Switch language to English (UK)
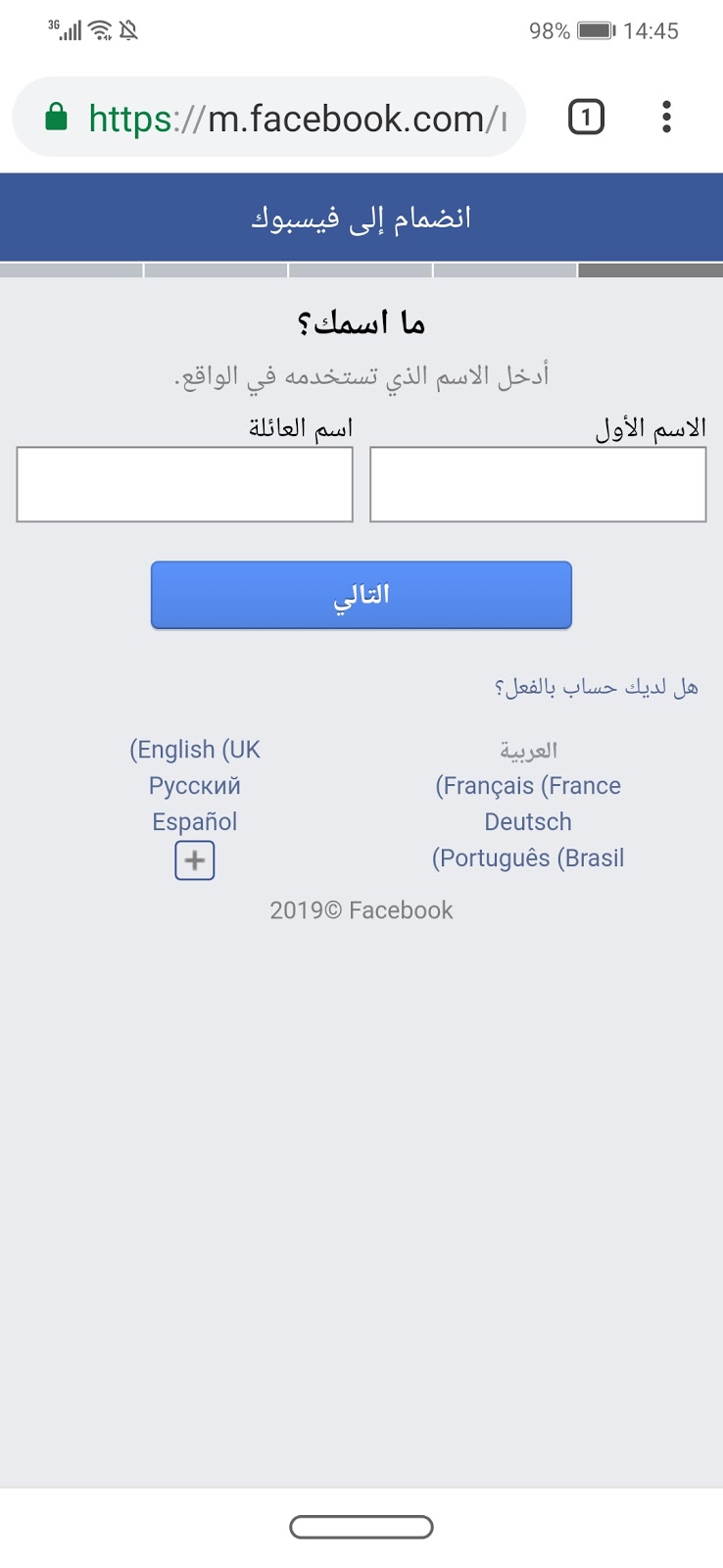723x1568 pixels. pos(195,750)
